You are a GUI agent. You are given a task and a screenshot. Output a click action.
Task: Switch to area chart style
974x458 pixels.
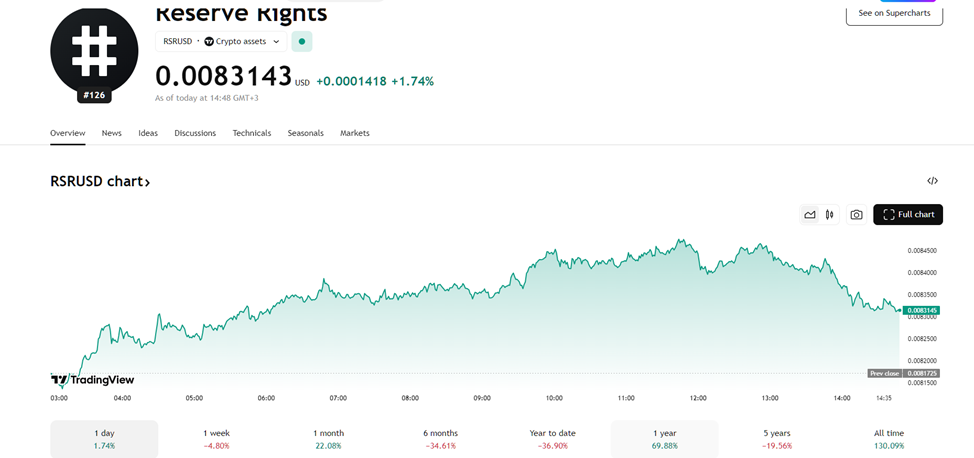(x=809, y=214)
